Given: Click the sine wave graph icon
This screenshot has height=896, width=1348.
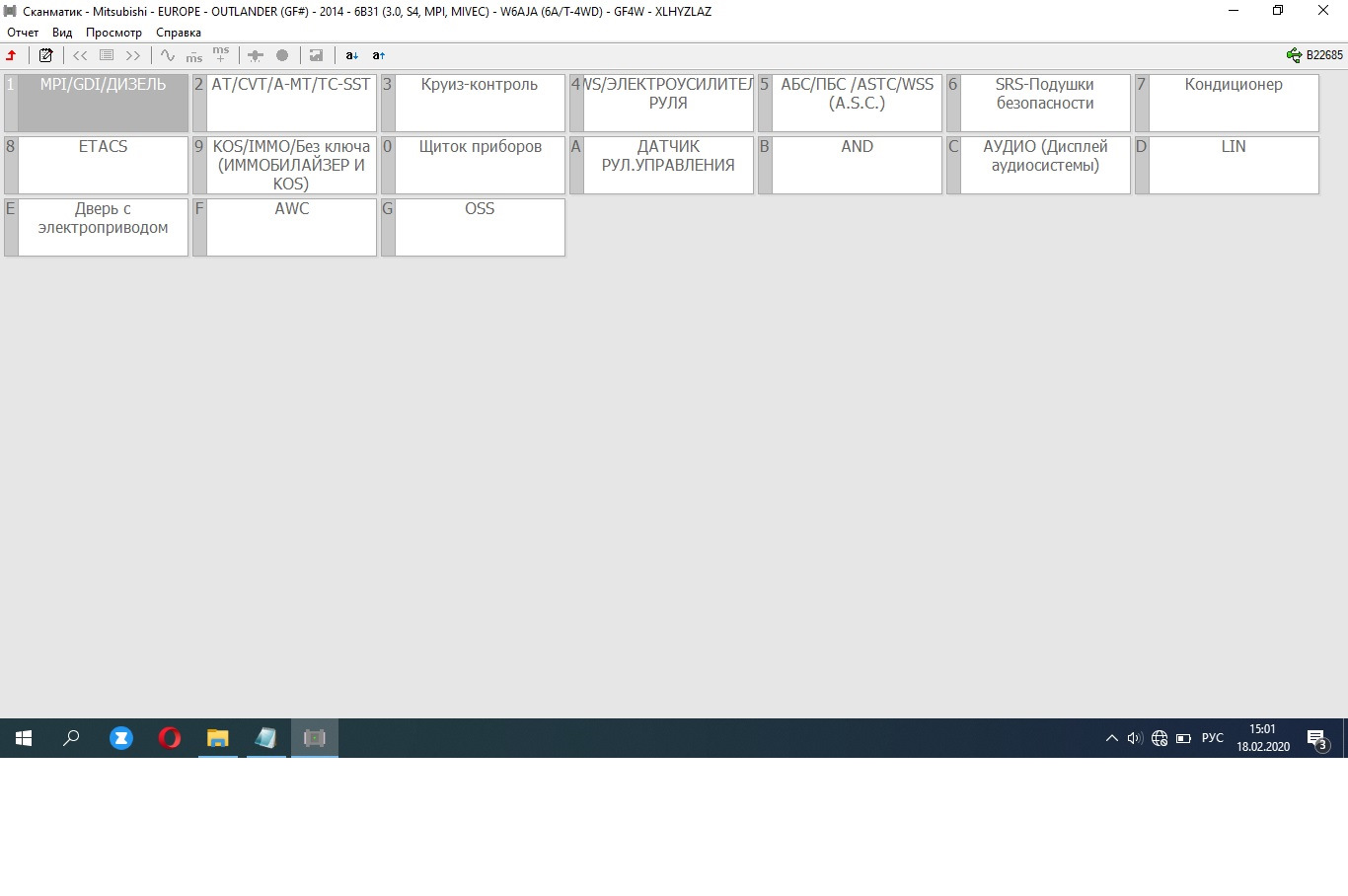Looking at the screenshot, I should (168, 55).
